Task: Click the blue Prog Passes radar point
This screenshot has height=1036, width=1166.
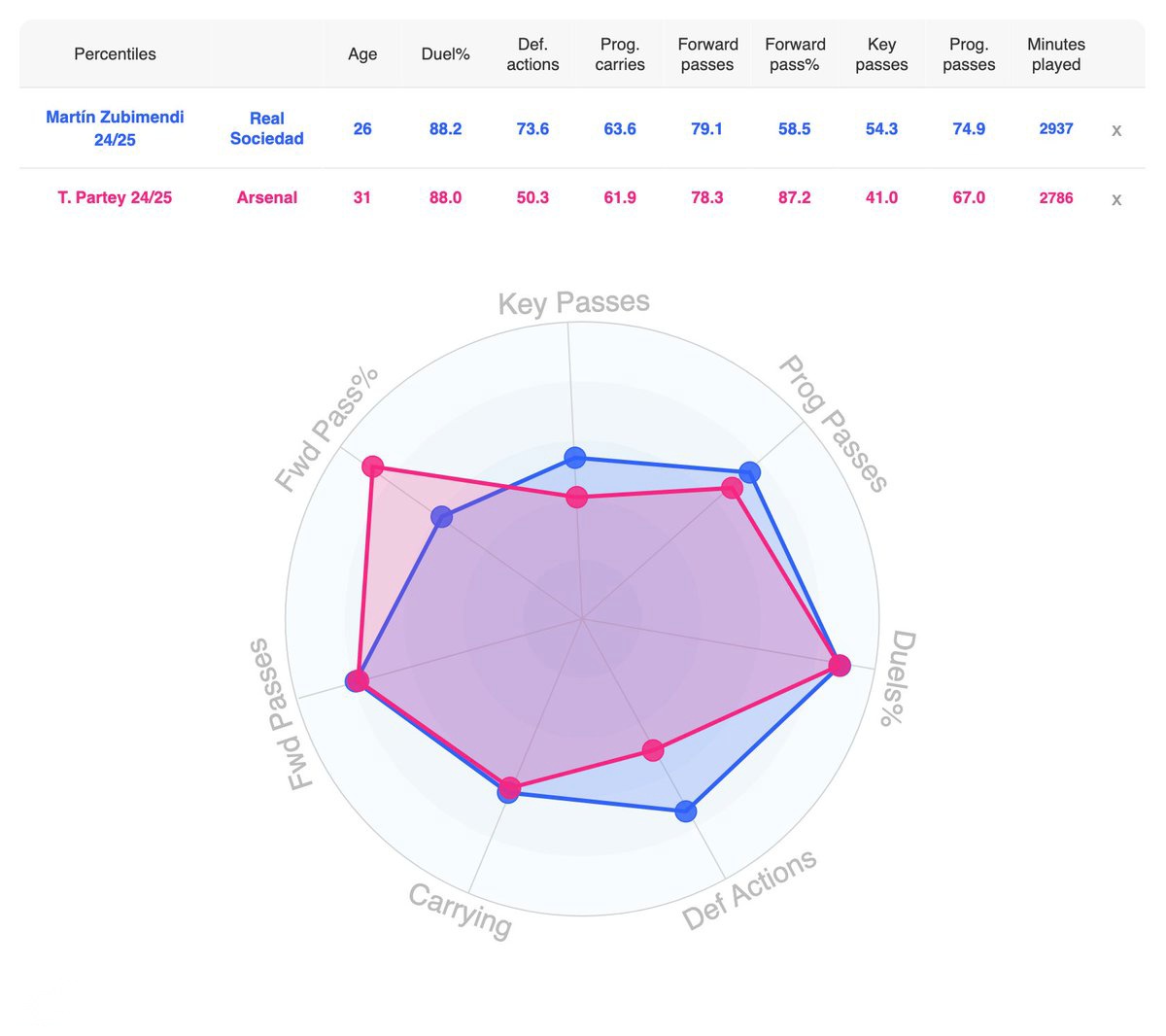Action: click(749, 473)
